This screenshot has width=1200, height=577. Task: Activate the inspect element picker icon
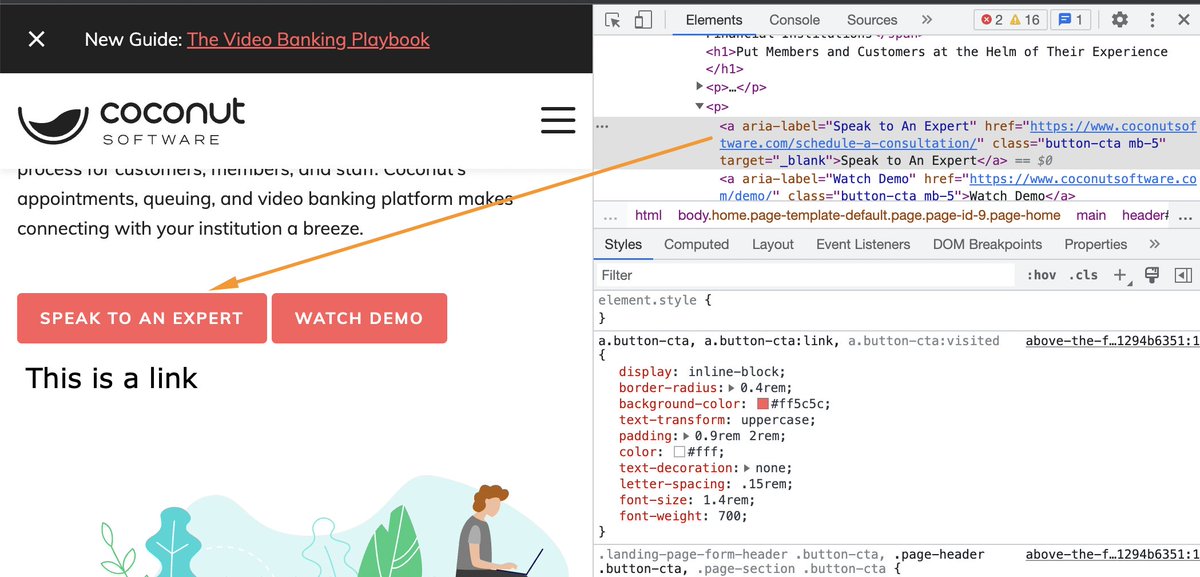click(x=613, y=20)
